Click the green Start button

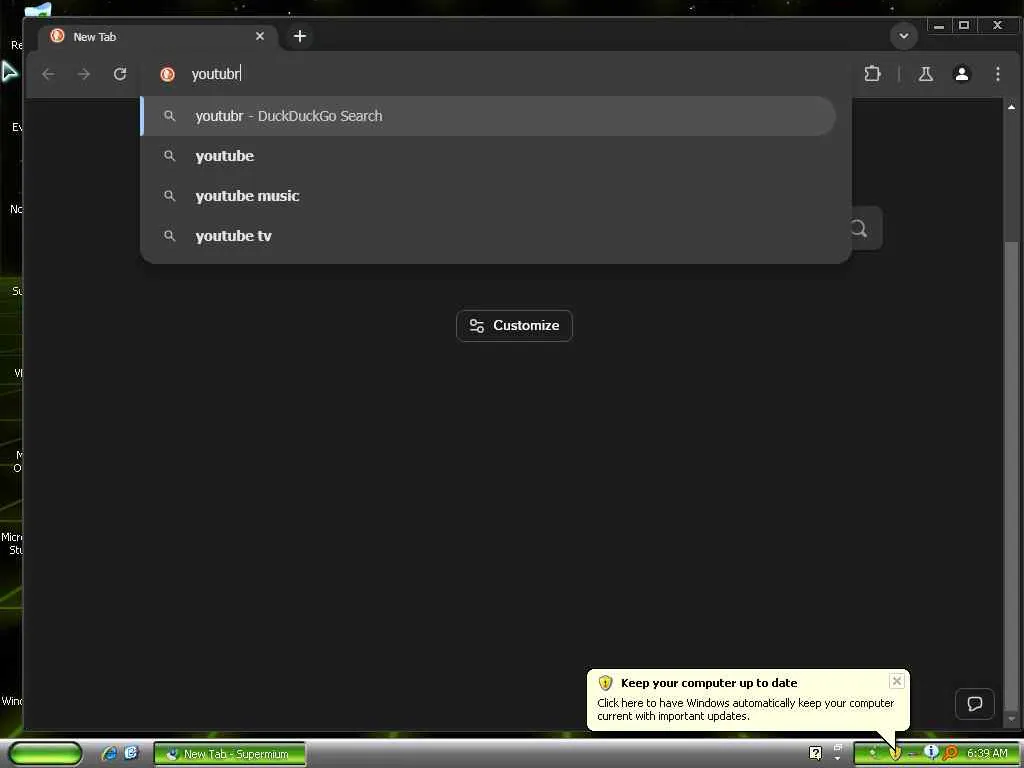tap(46, 753)
